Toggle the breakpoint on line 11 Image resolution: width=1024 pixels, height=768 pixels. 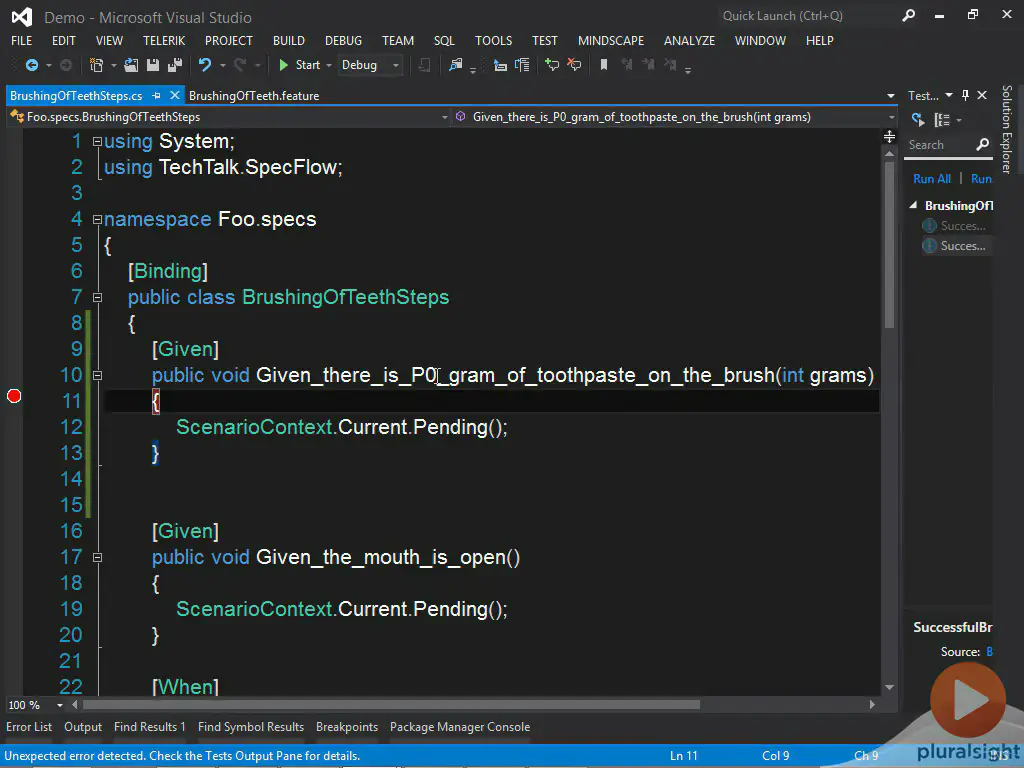pyautogui.click(x=14, y=397)
